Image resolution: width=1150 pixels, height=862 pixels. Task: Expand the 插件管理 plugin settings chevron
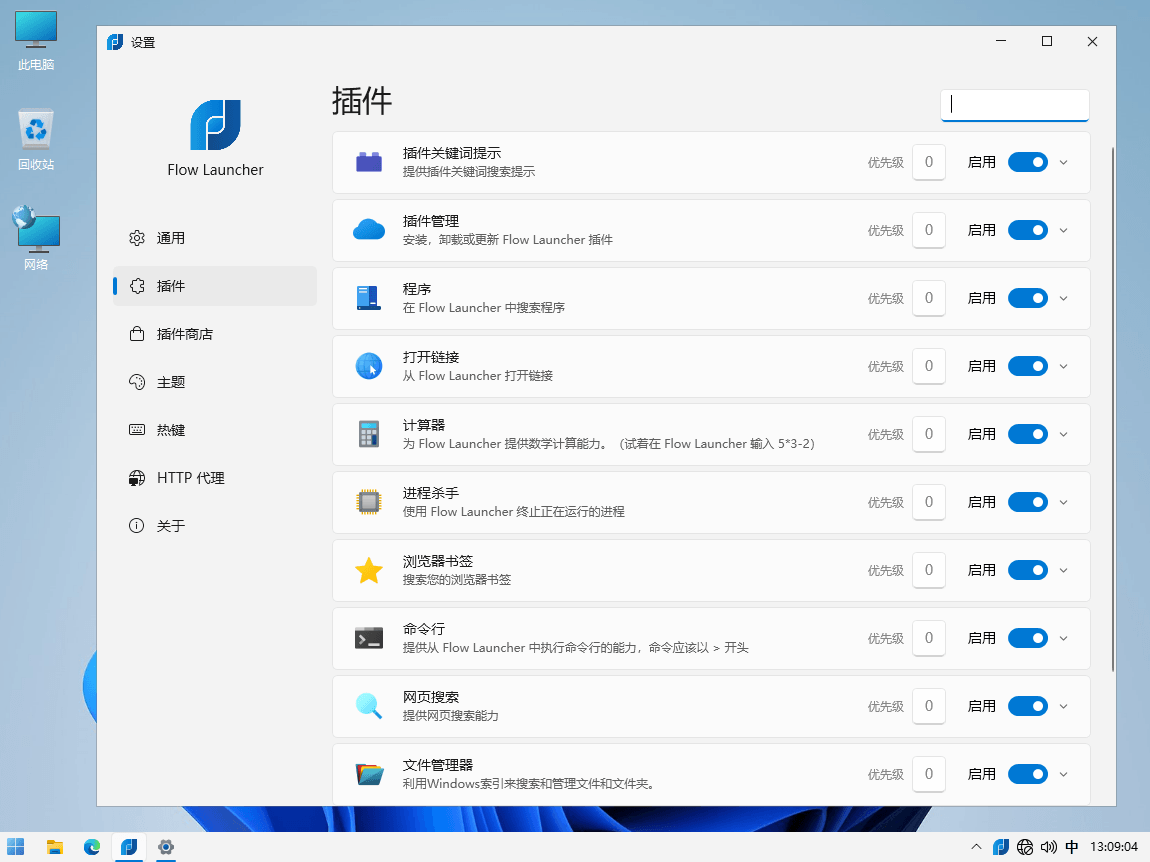(1063, 230)
